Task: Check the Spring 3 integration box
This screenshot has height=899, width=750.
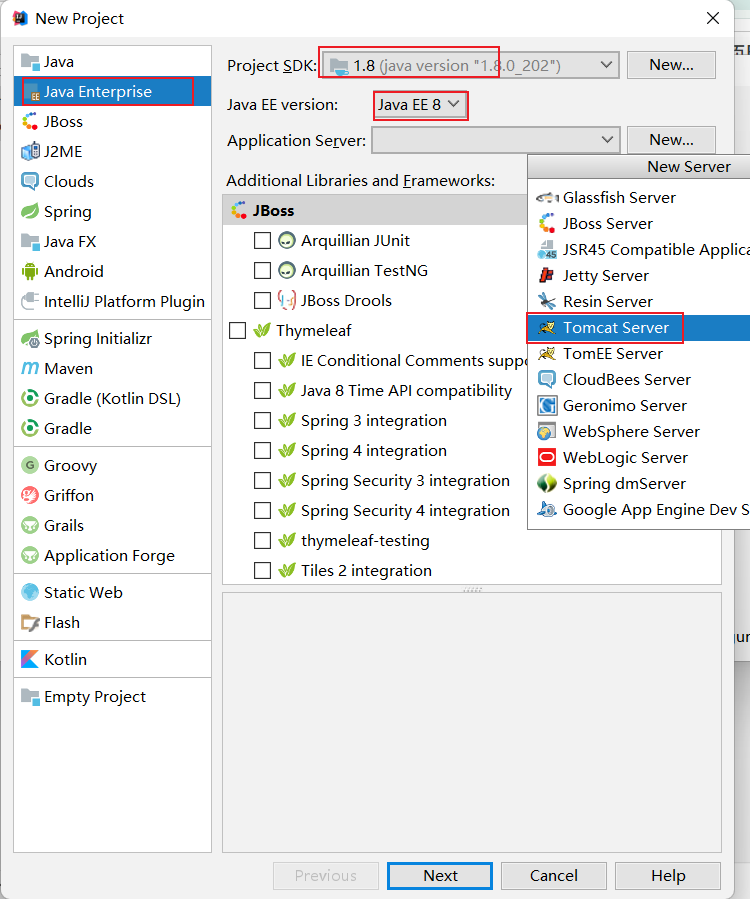Action: (262, 420)
